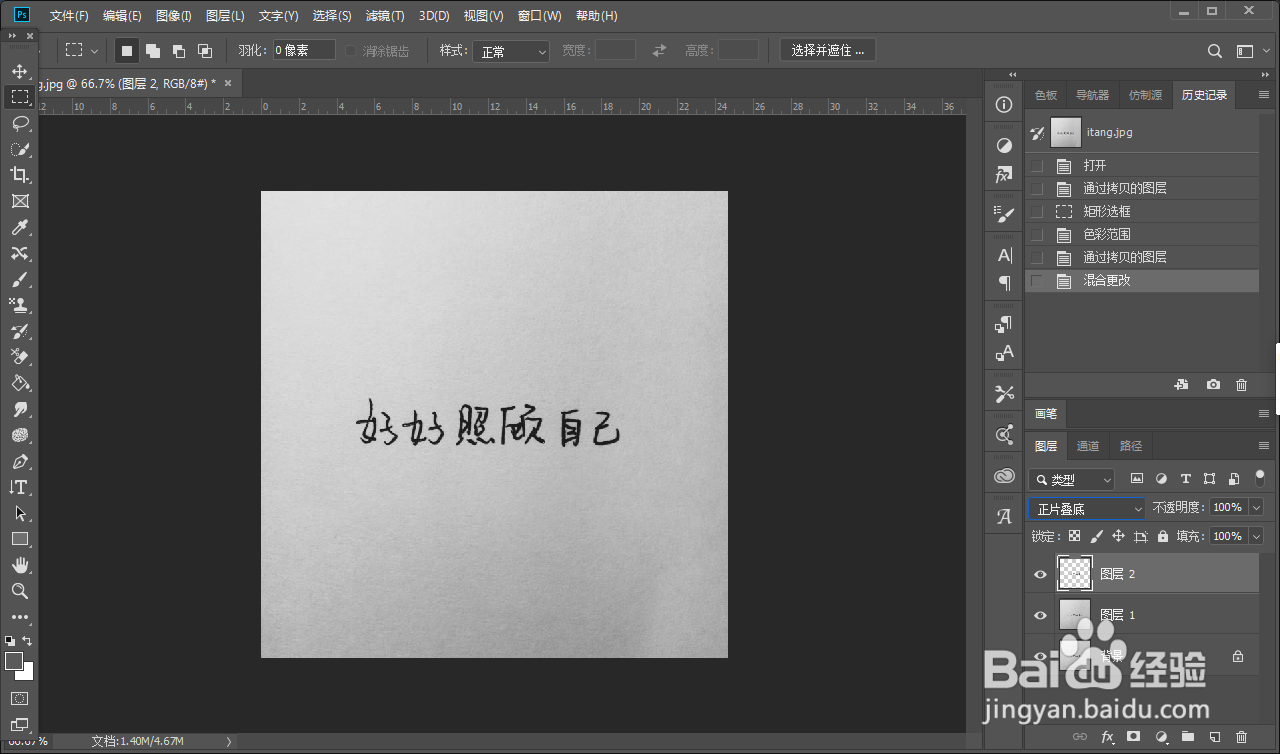The image size is (1280, 754).
Task: Open layer style fx menu at bottom
Action: tap(1107, 737)
